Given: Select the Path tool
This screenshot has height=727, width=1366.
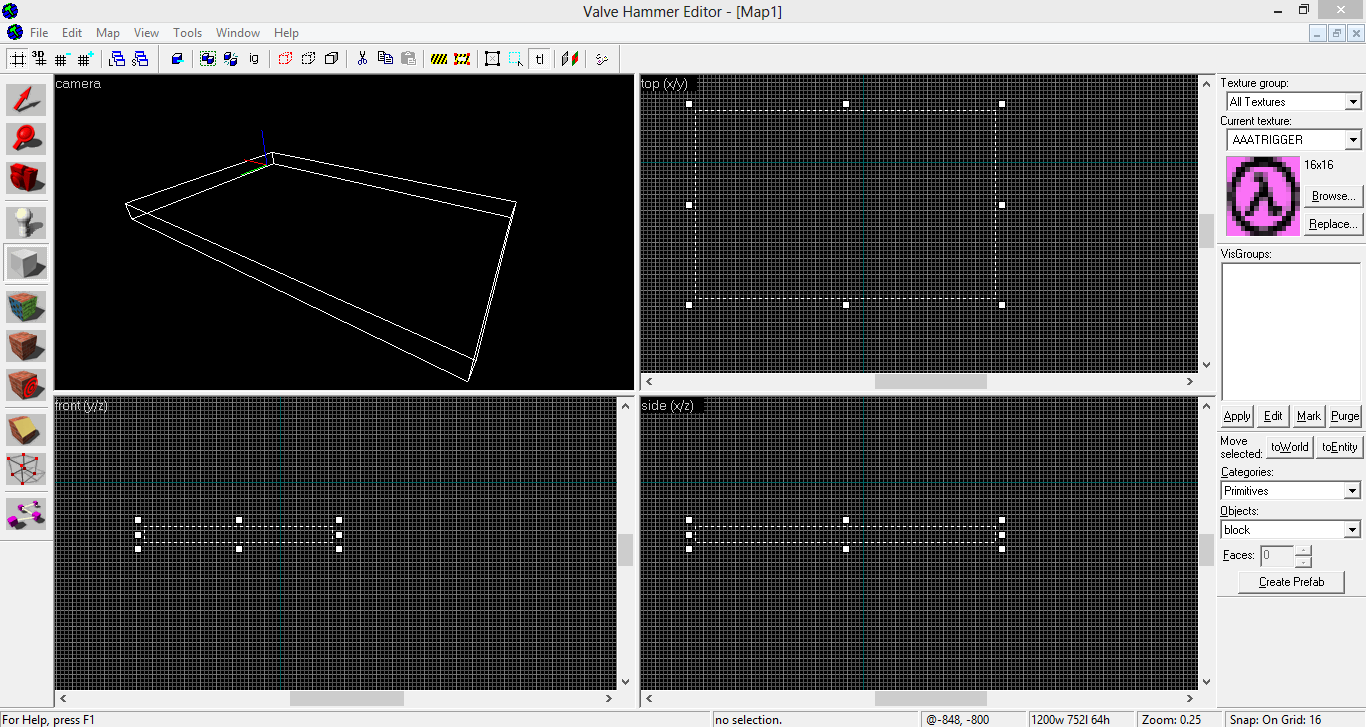Looking at the screenshot, I should 27,513.
